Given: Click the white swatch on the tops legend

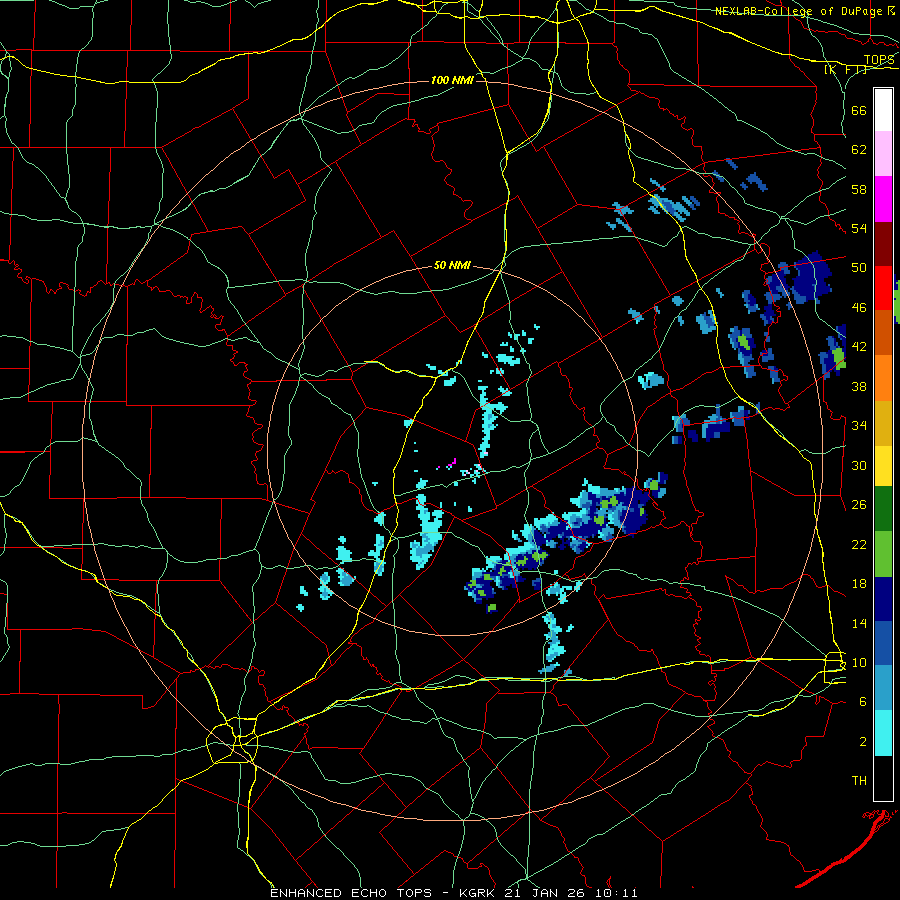Looking at the screenshot, I should point(883,110).
